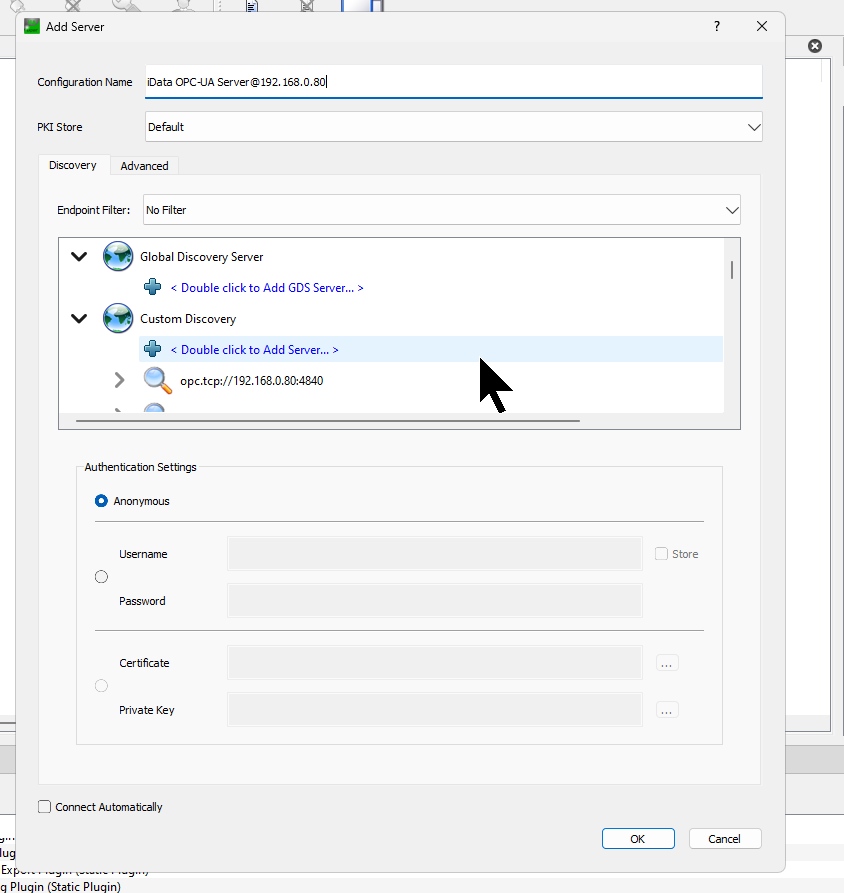Click the help question mark in title bar

tap(717, 26)
